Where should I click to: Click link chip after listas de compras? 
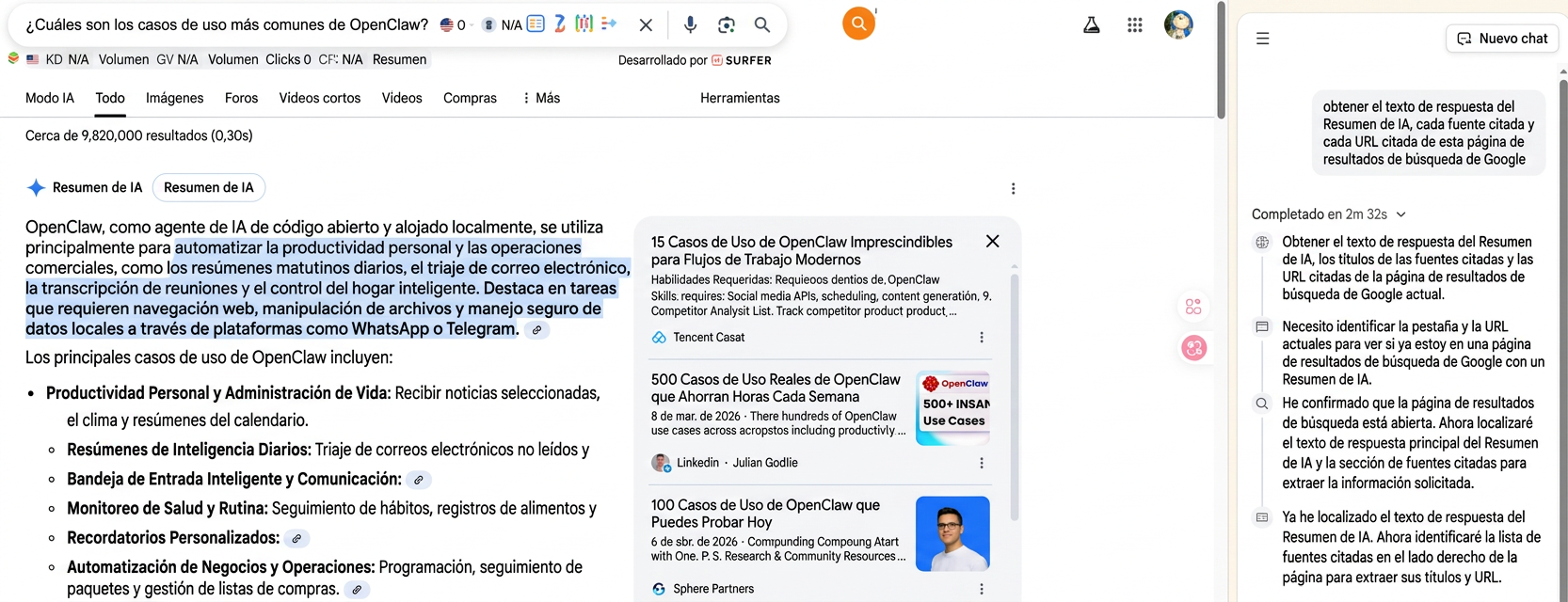coord(357,590)
